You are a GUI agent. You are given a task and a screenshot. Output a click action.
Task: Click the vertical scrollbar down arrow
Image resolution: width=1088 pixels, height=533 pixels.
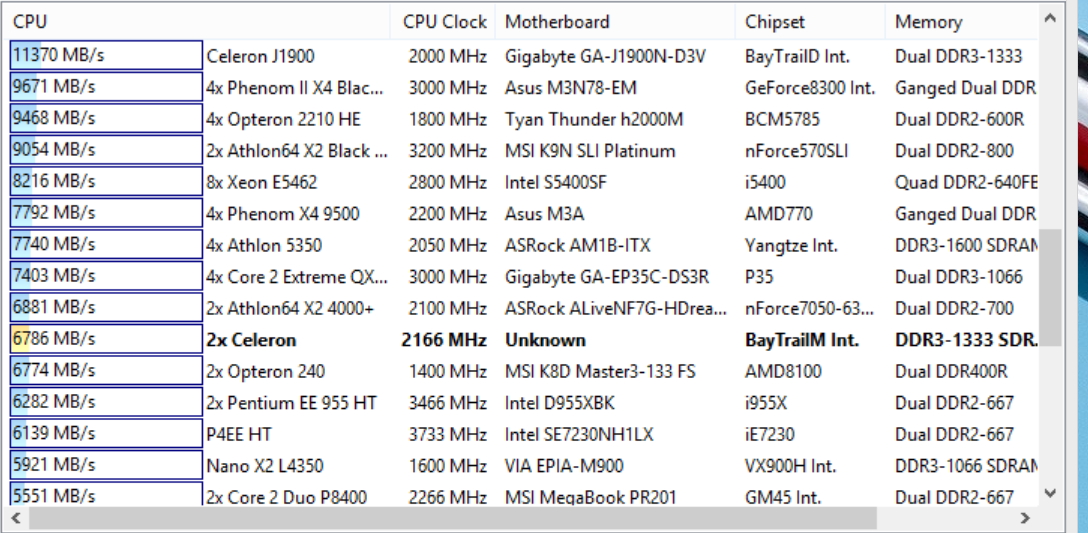pyautogui.click(x=1050, y=493)
